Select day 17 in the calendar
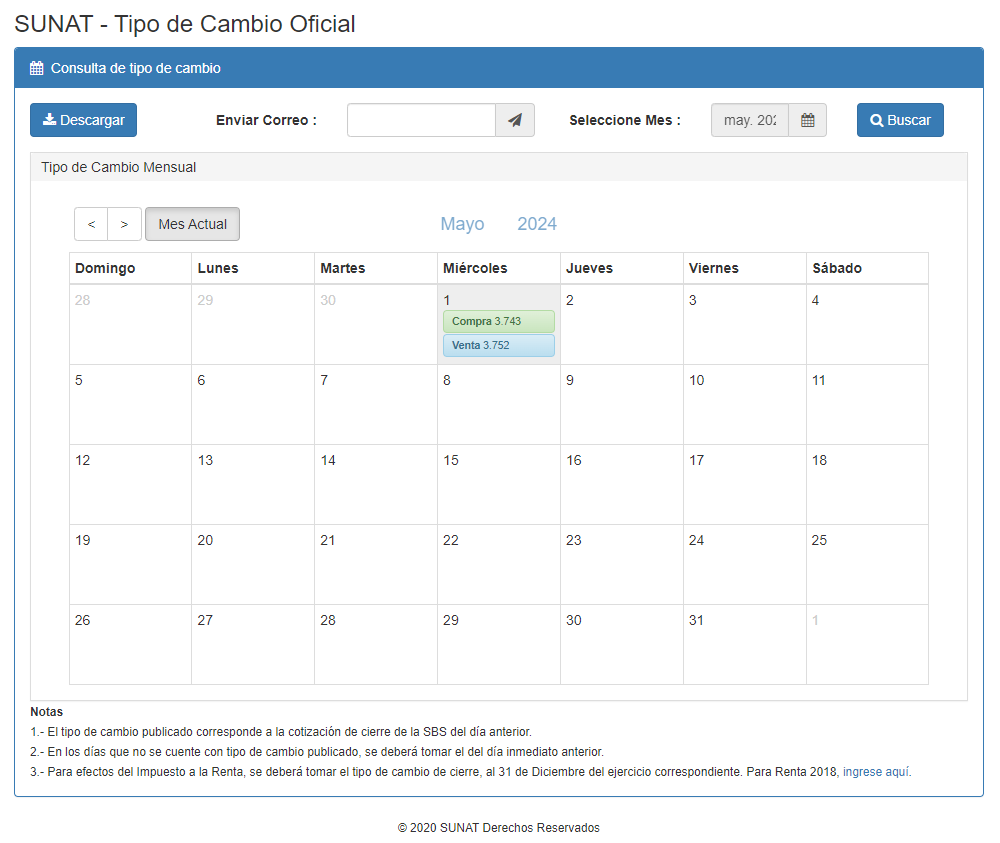1000x843 pixels. coord(745,485)
